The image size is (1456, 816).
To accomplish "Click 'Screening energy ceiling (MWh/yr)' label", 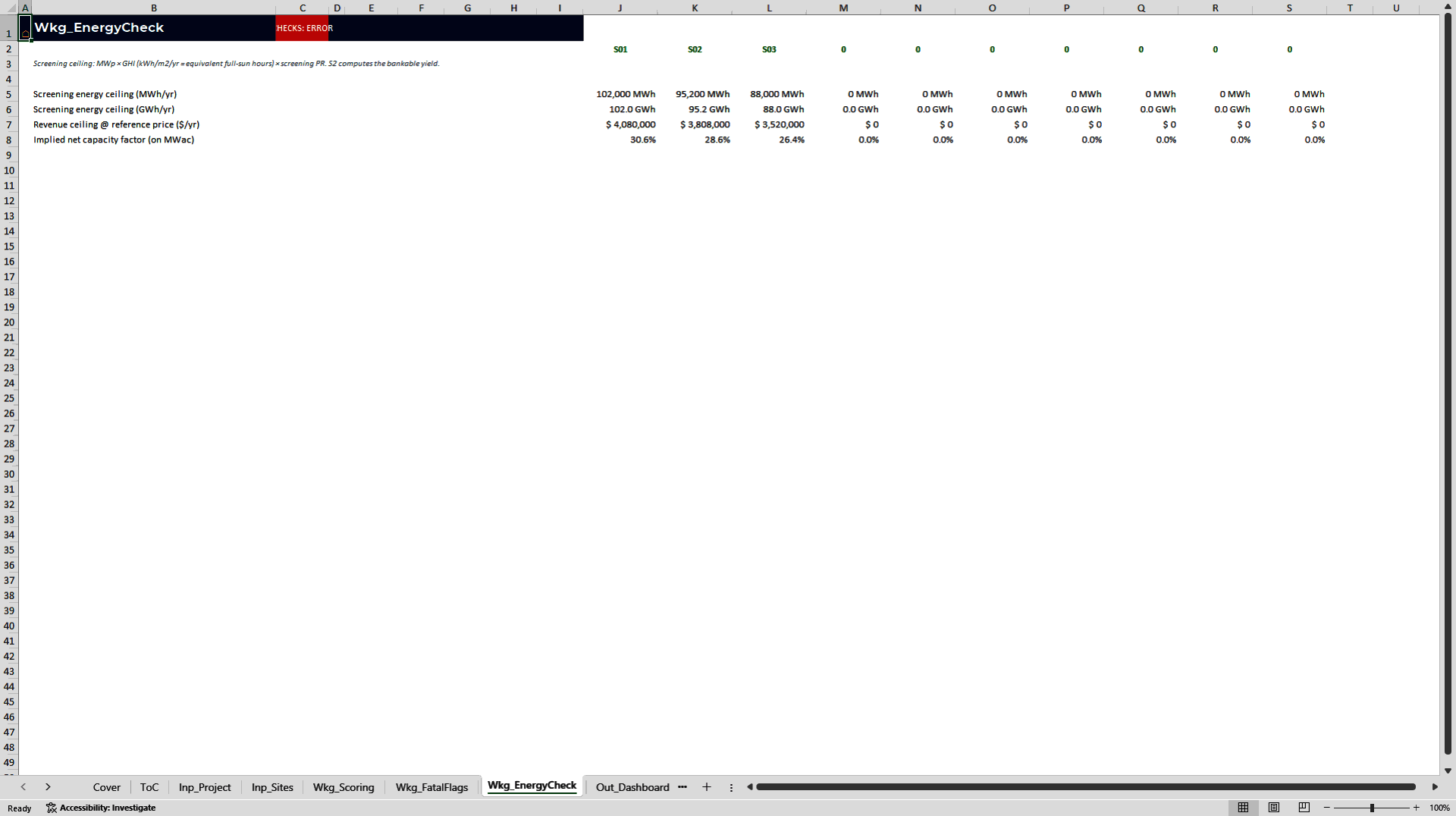I will click(x=105, y=94).
